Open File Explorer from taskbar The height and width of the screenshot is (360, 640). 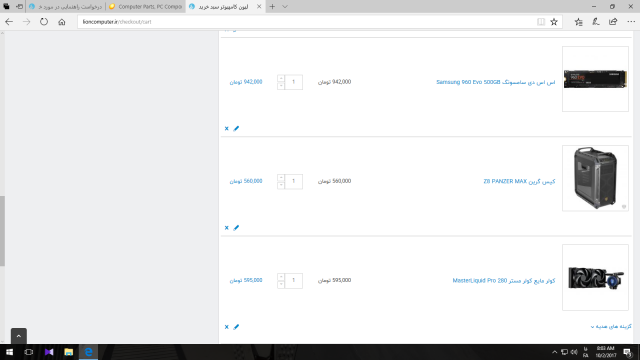tap(69, 352)
